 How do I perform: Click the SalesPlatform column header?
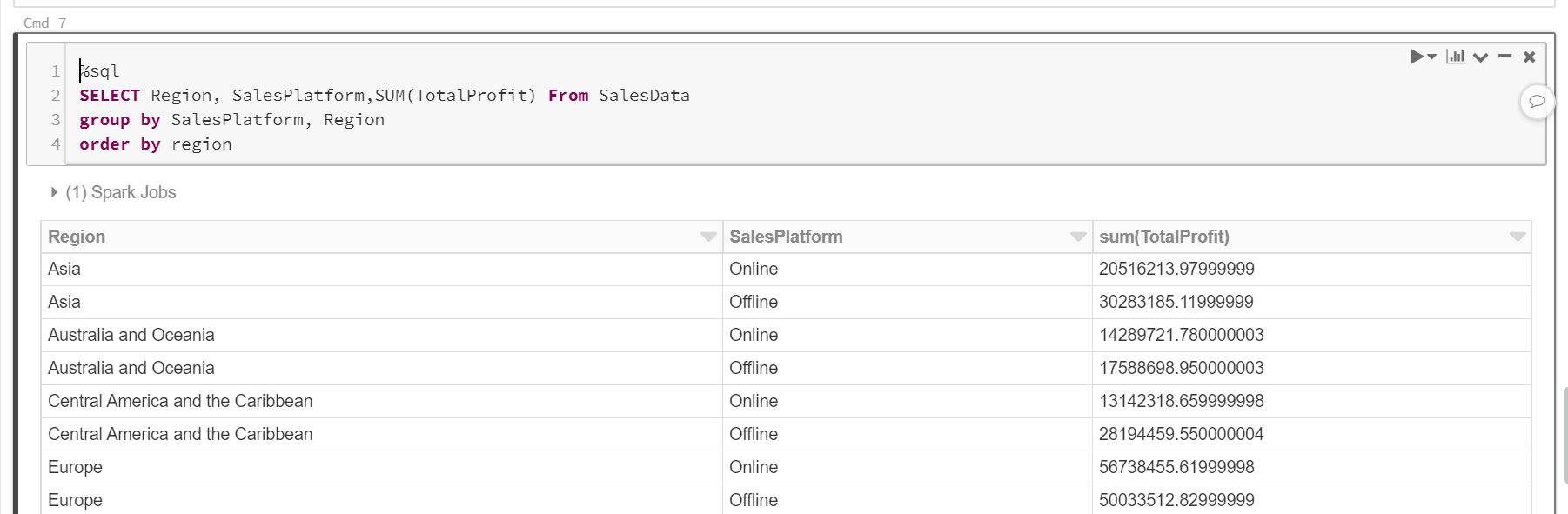click(x=786, y=237)
